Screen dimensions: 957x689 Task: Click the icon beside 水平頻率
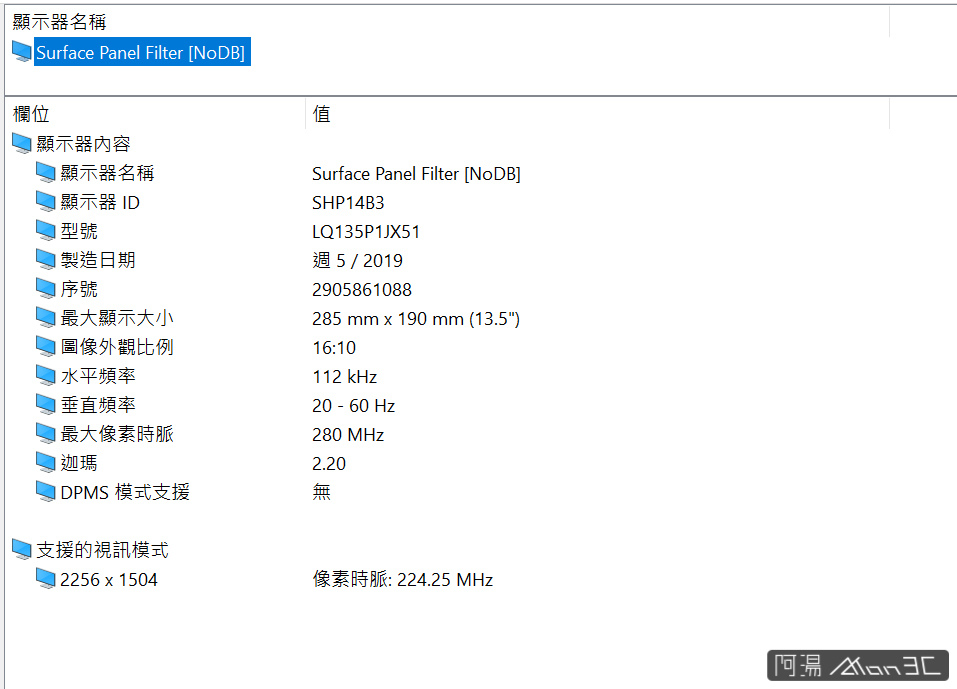[x=46, y=375]
